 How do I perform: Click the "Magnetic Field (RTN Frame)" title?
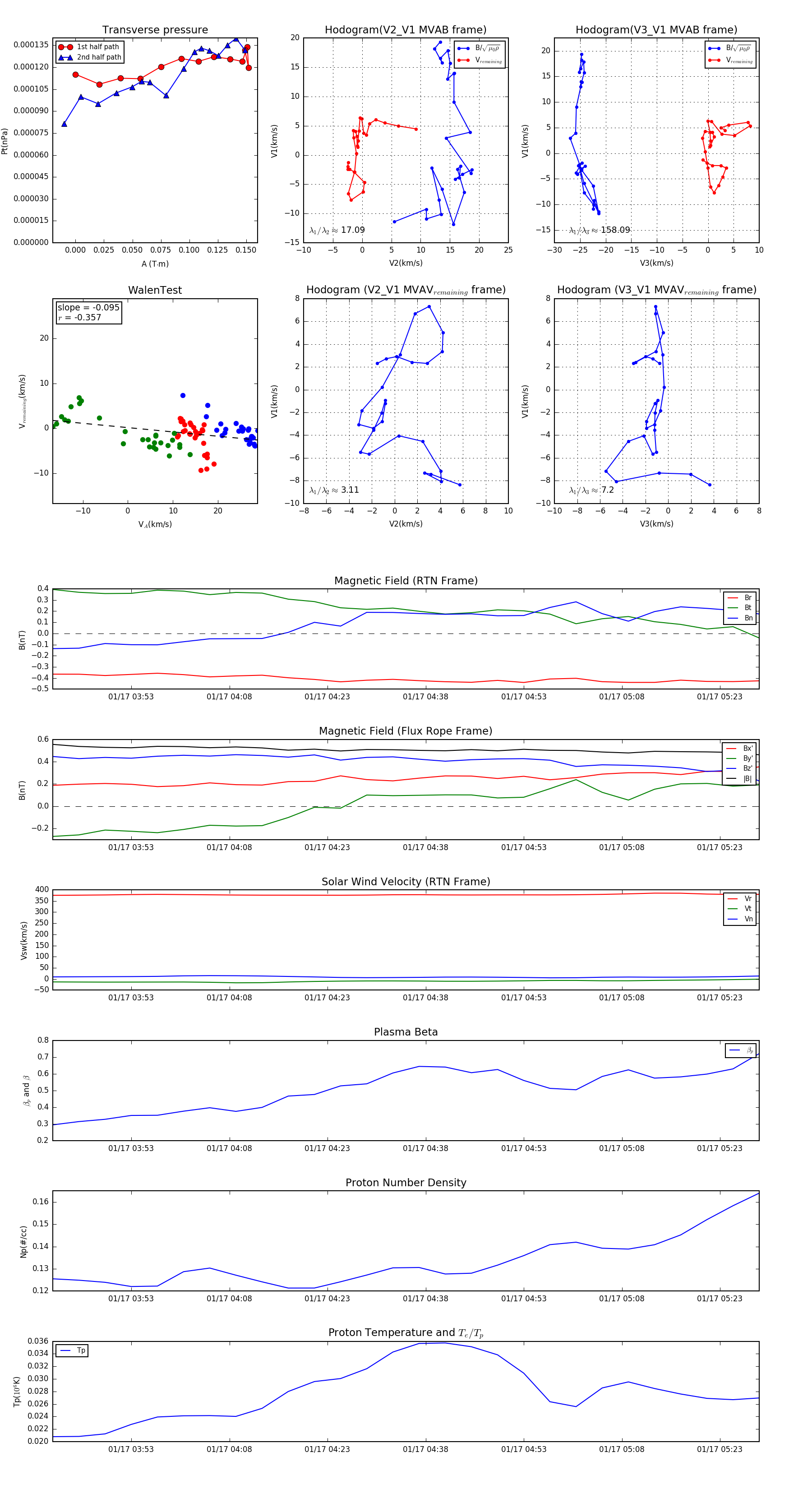pyautogui.click(x=406, y=581)
